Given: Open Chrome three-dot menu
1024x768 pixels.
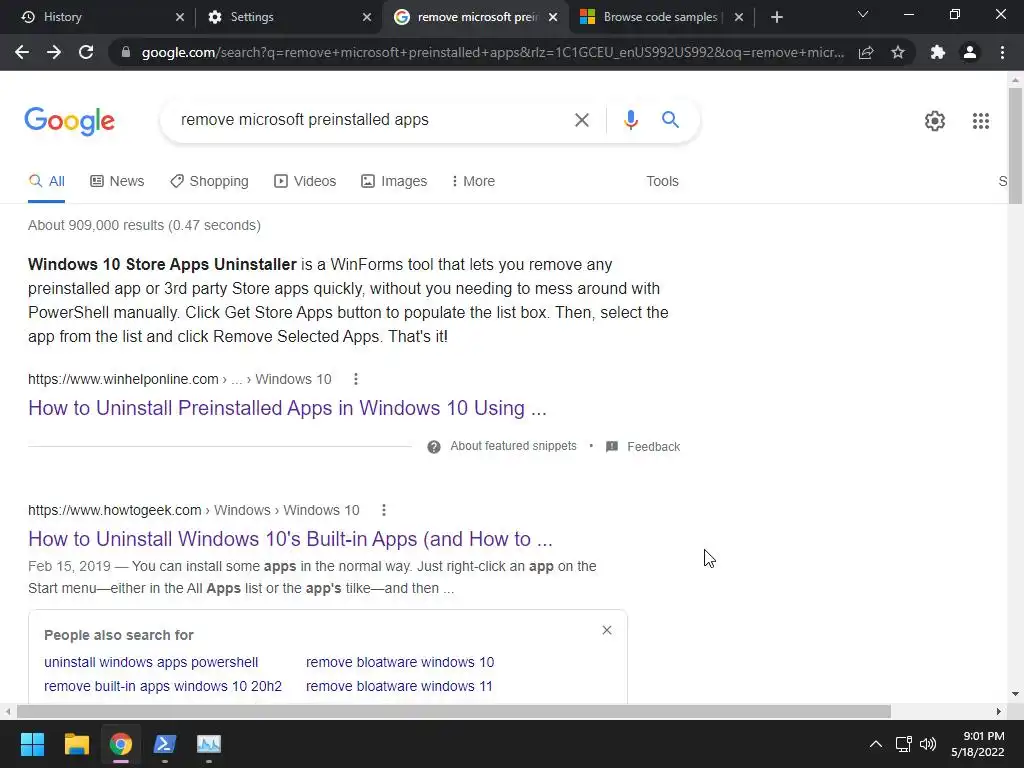Looking at the screenshot, I should coord(1002,52).
